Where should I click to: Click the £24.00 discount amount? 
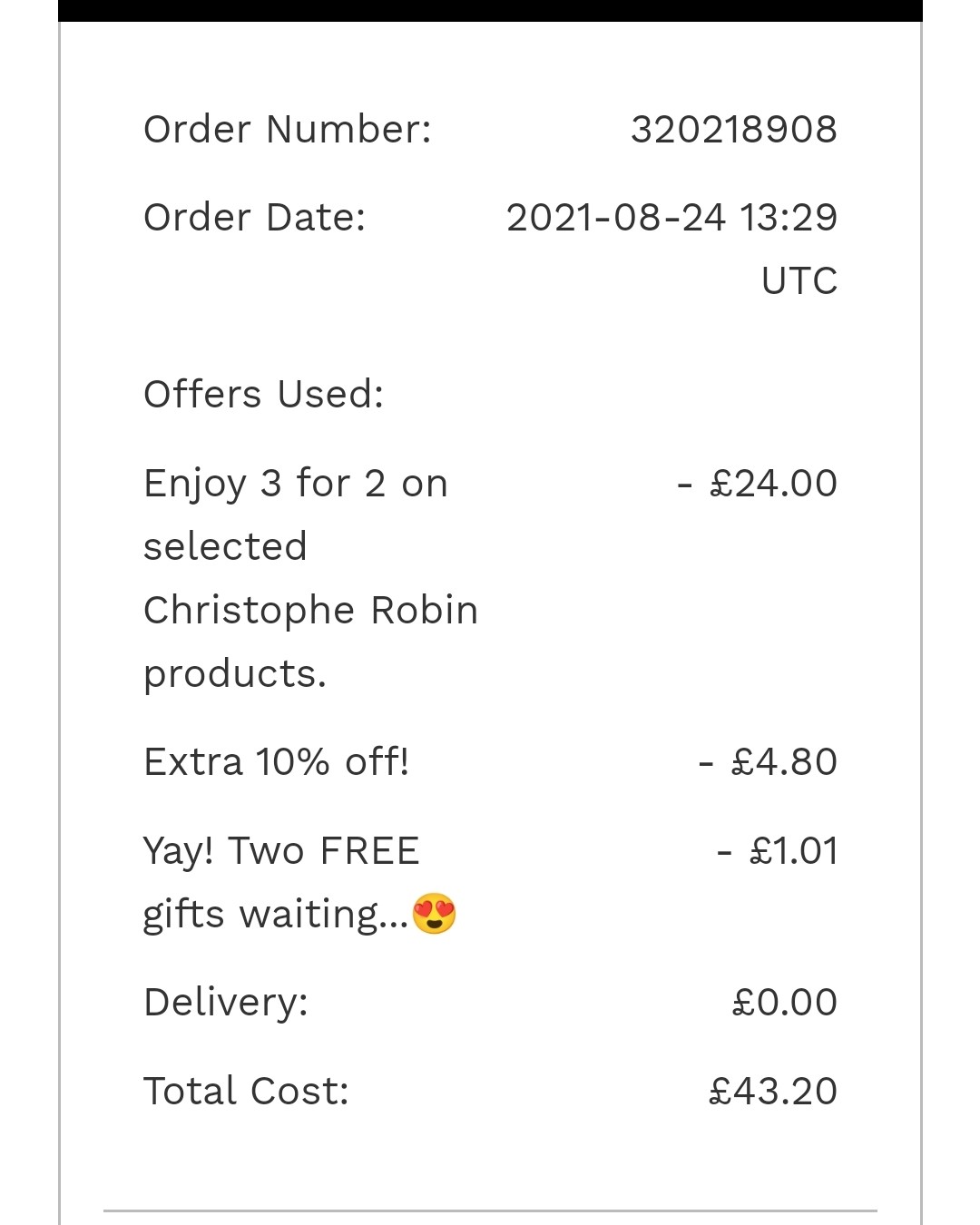point(772,484)
